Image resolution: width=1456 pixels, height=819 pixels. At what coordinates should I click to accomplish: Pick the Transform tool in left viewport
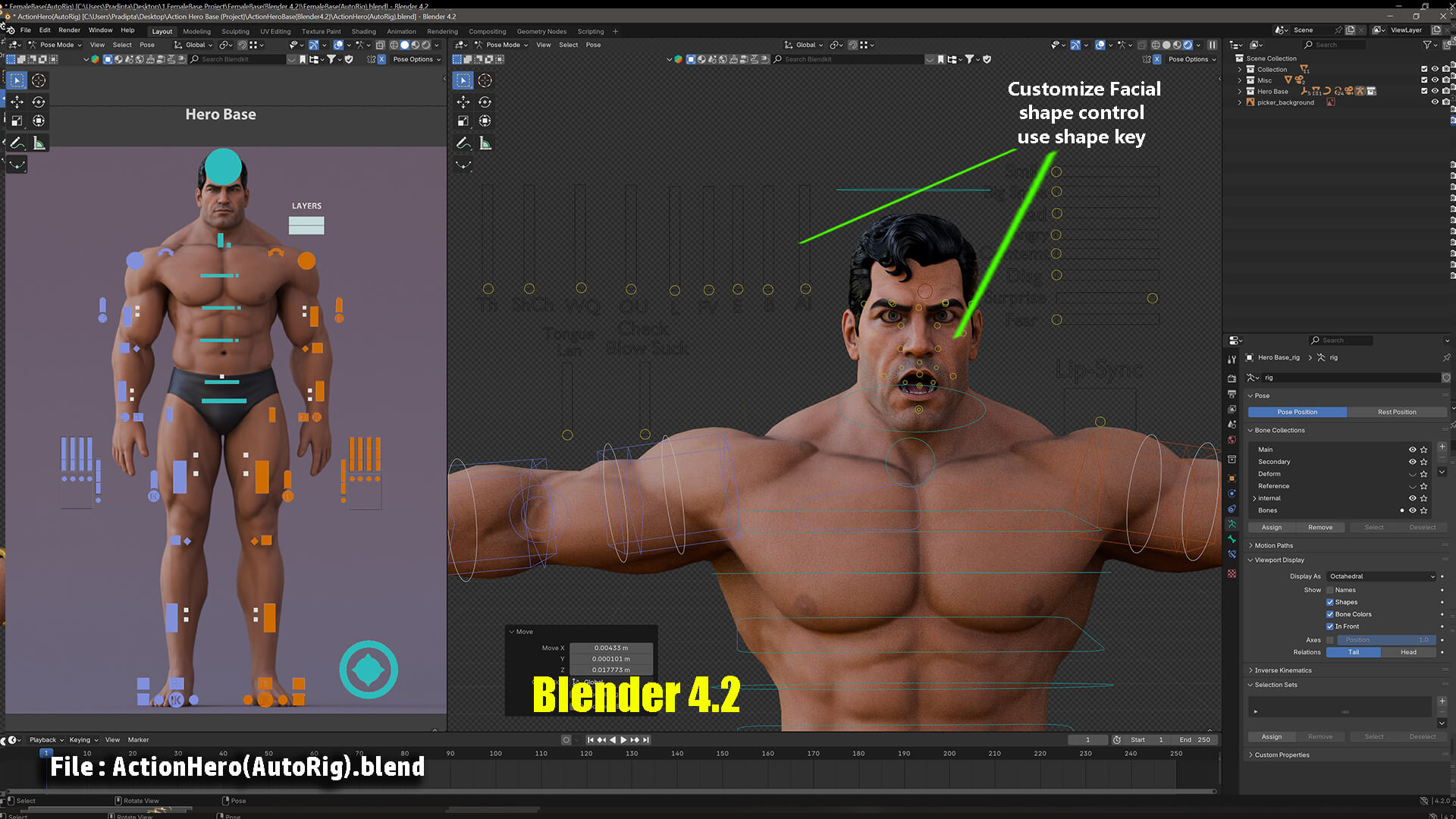coord(39,121)
